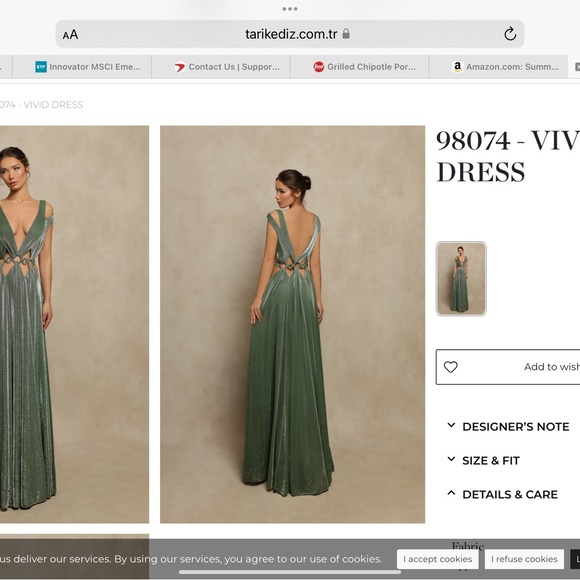This screenshot has width=580, height=580.
Task: Tap the AA reader text size icon
Action: pos(70,35)
